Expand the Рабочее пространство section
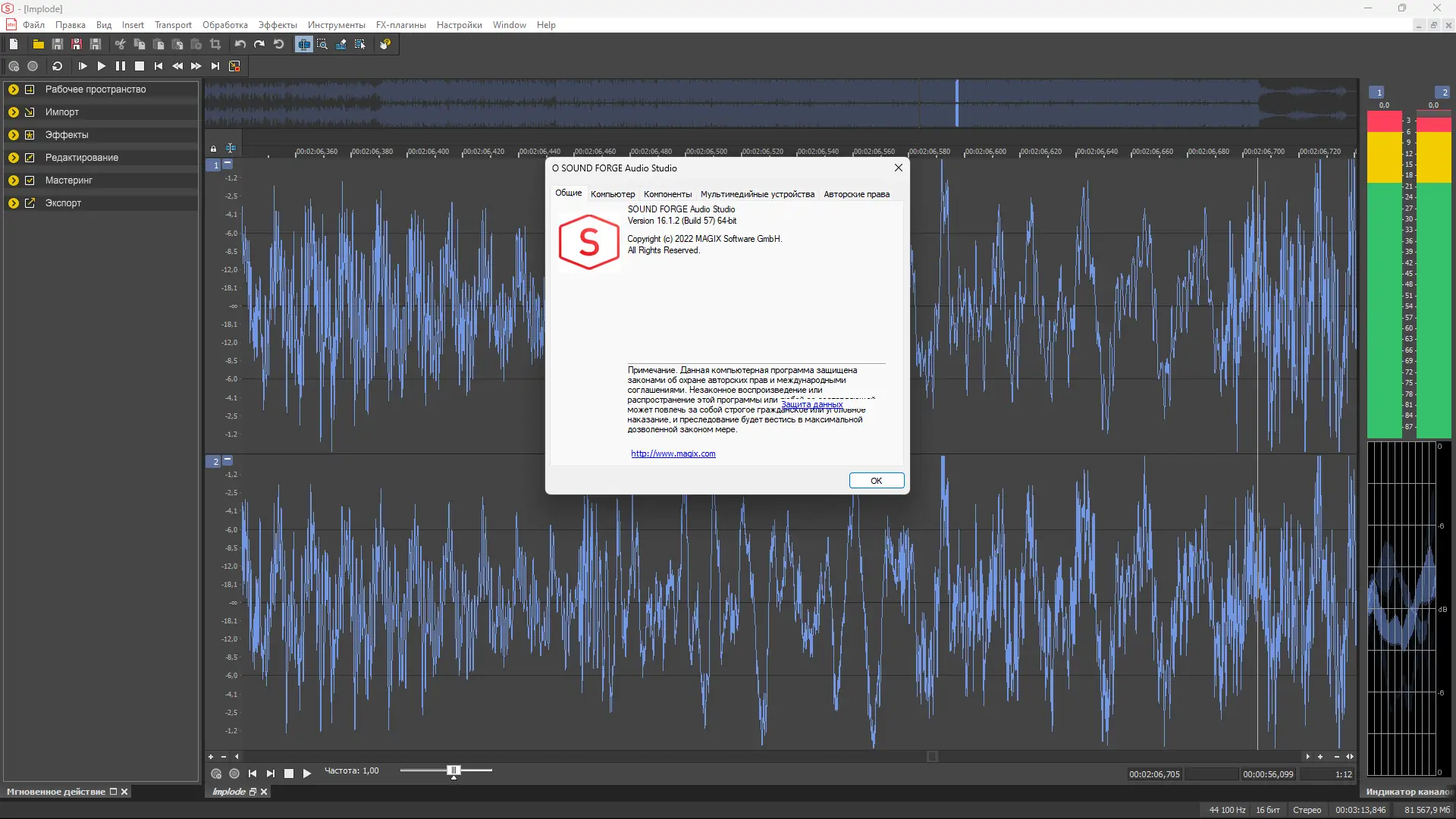 point(14,89)
